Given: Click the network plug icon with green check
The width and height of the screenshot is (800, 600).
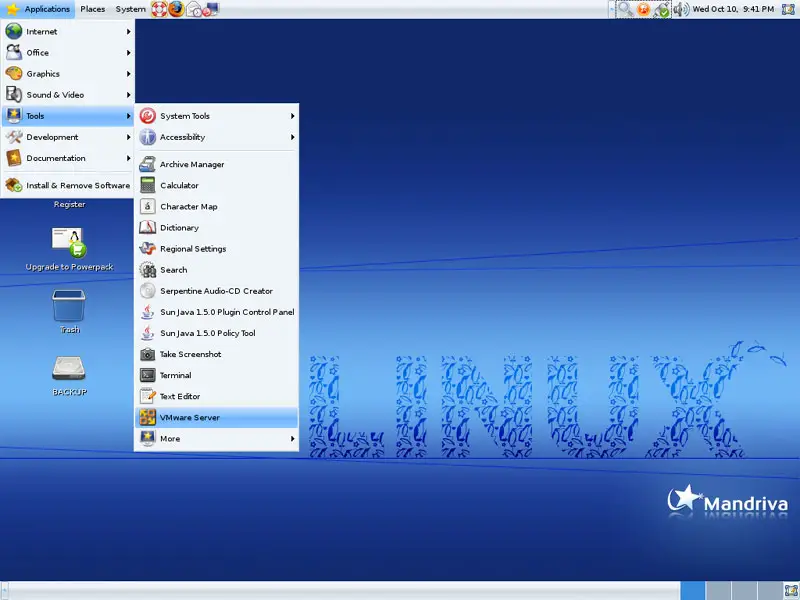Looking at the screenshot, I should coord(662,9).
